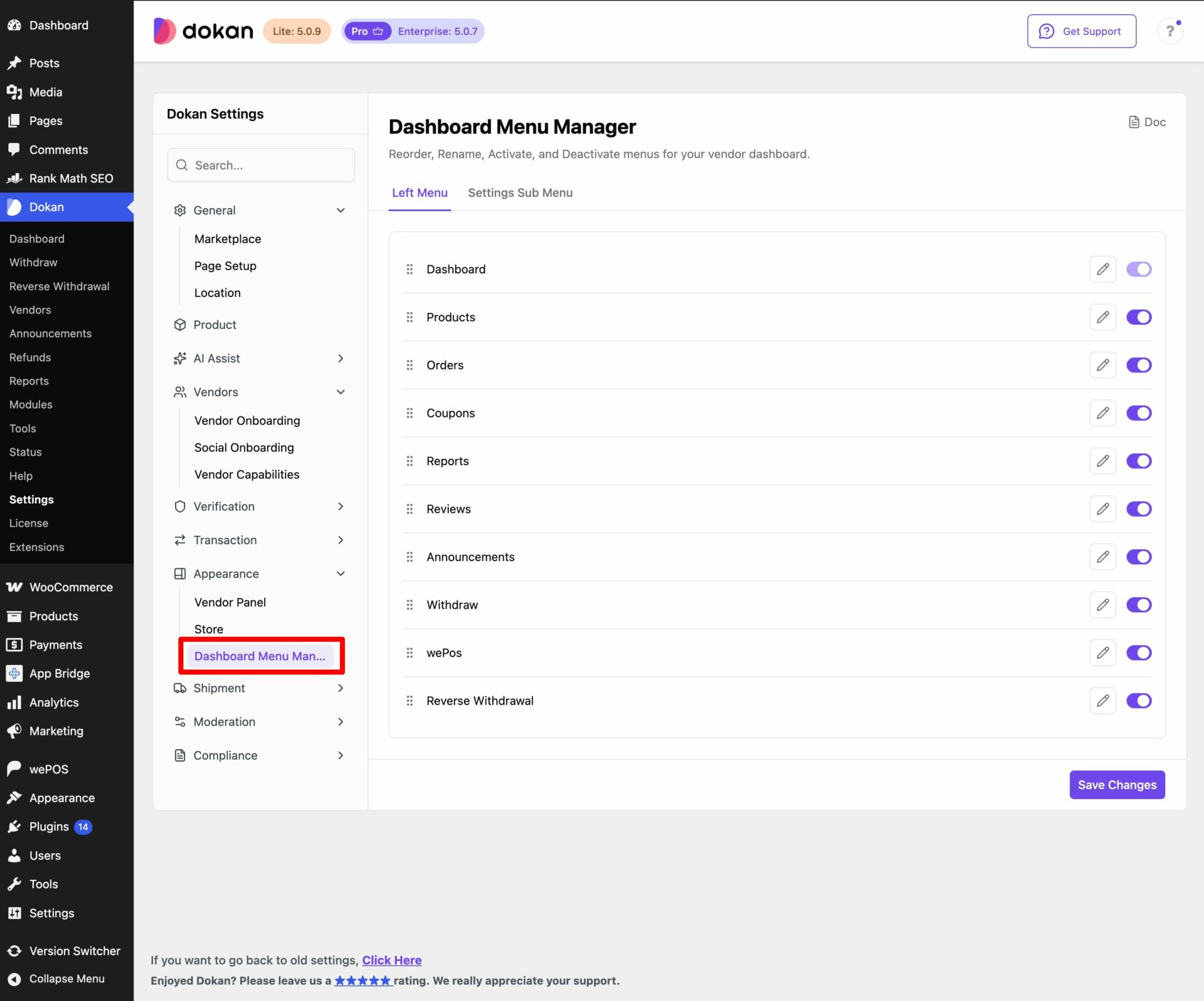The width and height of the screenshot is (1204, 1001).
Task: Click the help question mark icon
Action: [x=1170, y=31]
